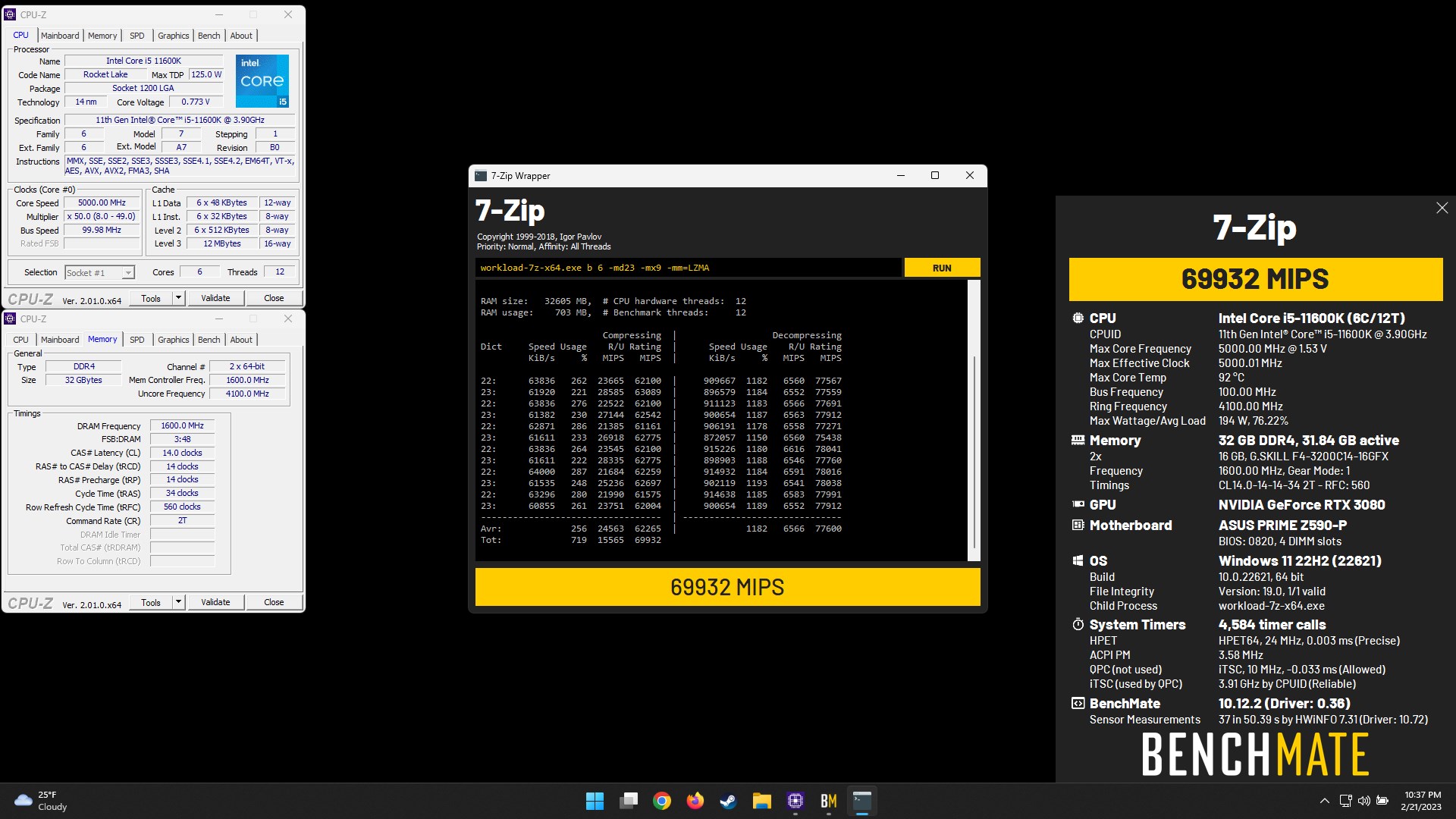Click BenchMate Motherboard section icon

click(x=1078, y=525)
